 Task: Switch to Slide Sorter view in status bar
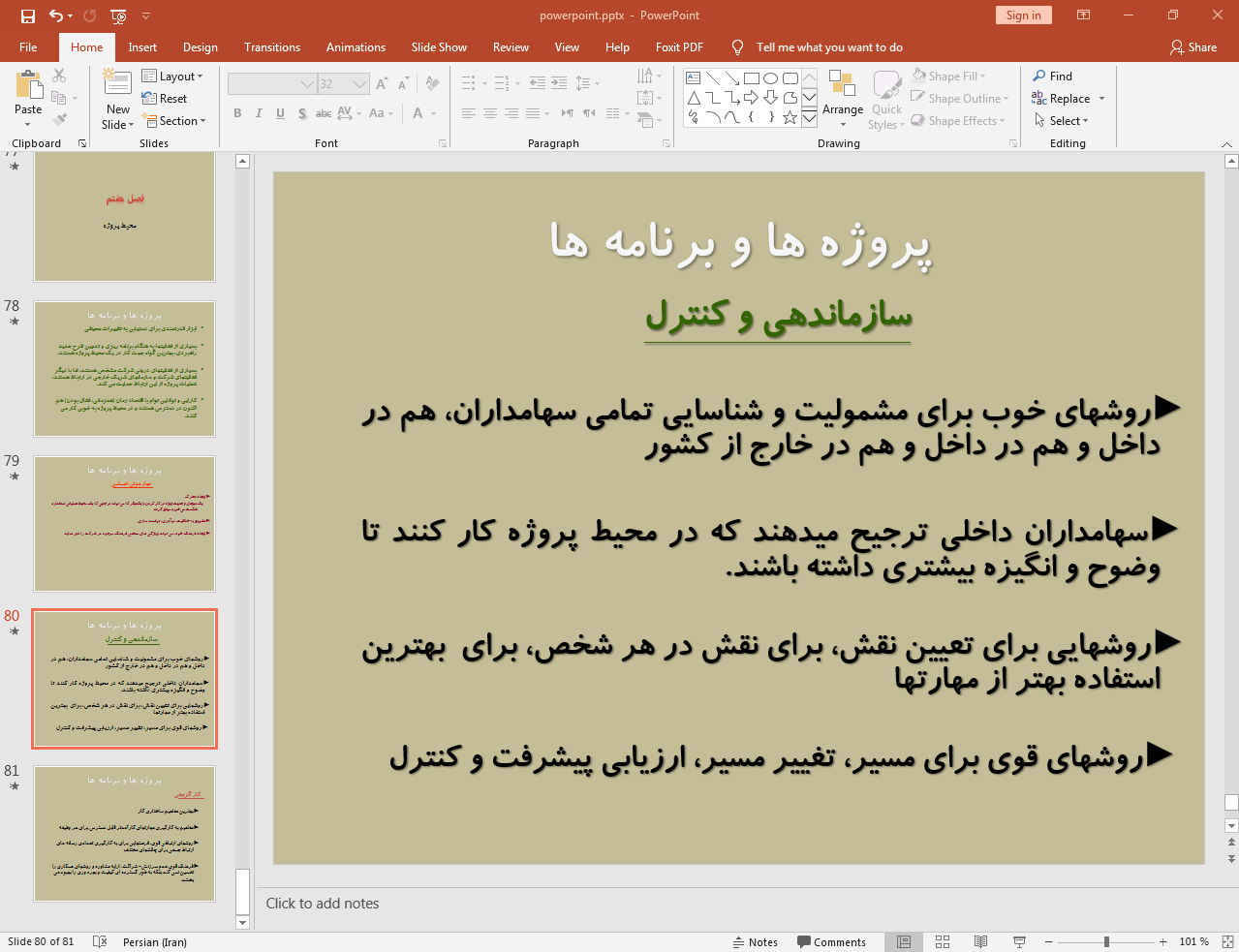point(943,941)
